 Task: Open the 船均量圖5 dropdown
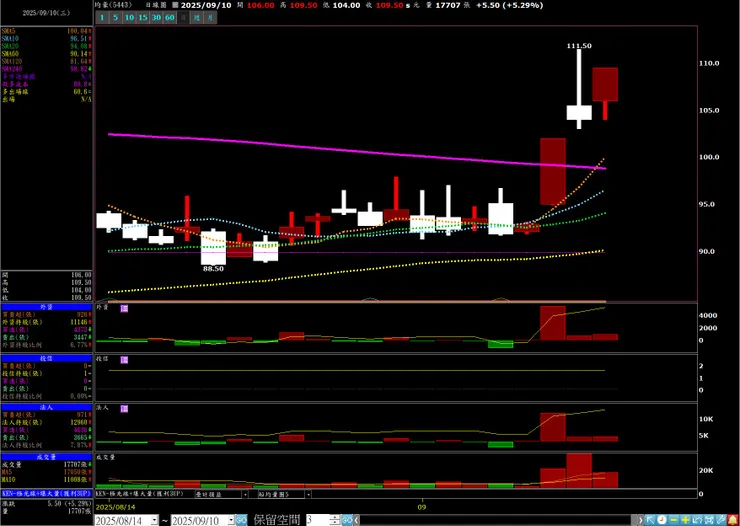tap(308, 494)
